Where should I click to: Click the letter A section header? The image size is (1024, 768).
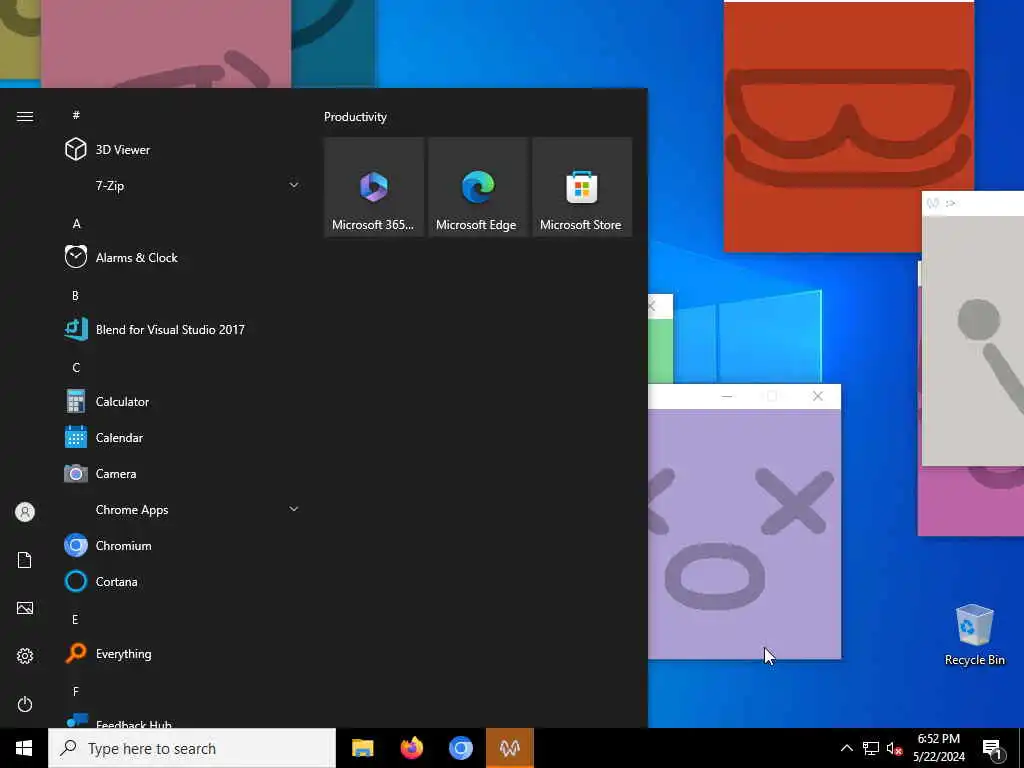click(x=76, y=223)
